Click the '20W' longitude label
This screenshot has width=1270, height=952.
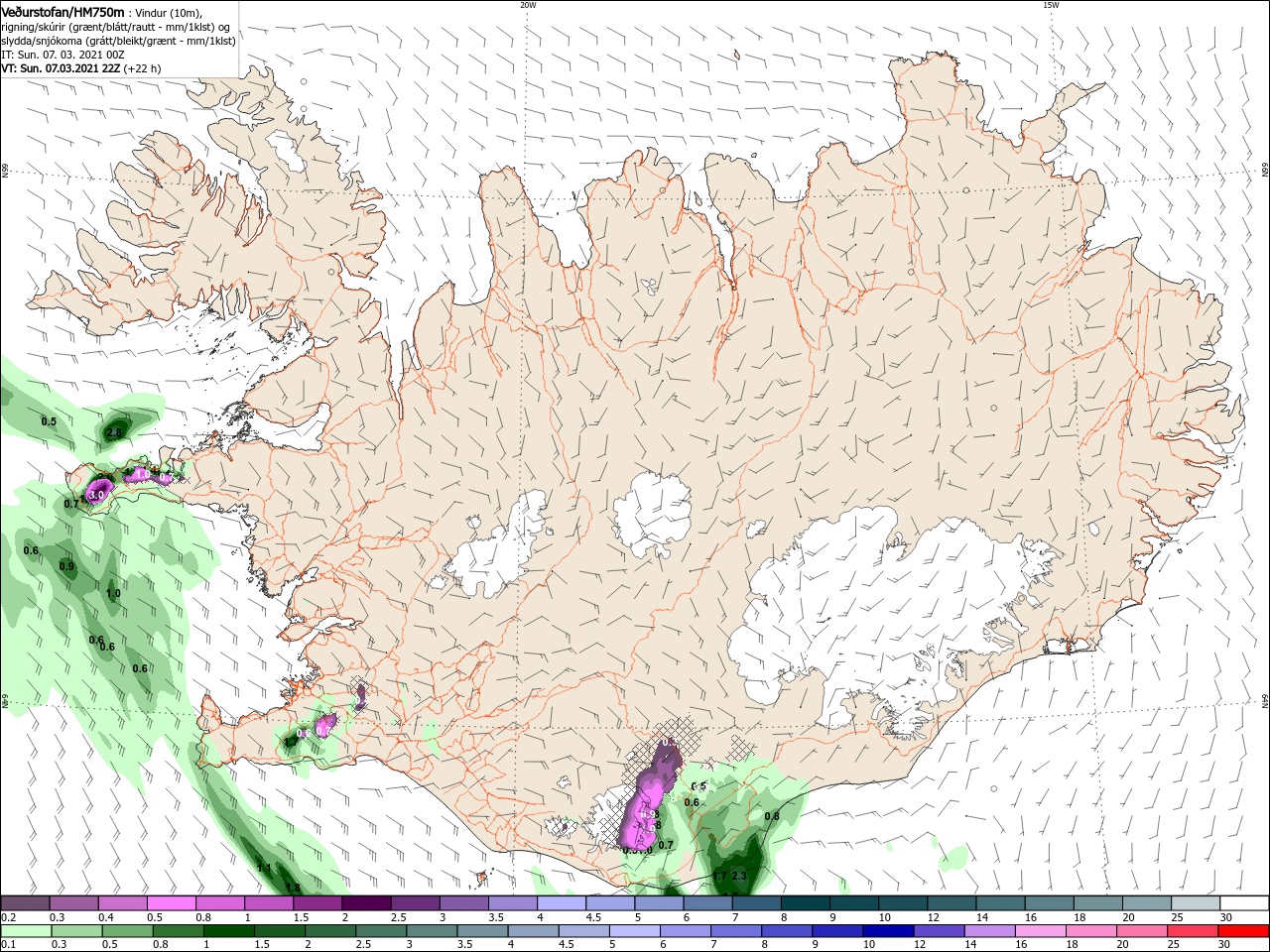(528, 5)
